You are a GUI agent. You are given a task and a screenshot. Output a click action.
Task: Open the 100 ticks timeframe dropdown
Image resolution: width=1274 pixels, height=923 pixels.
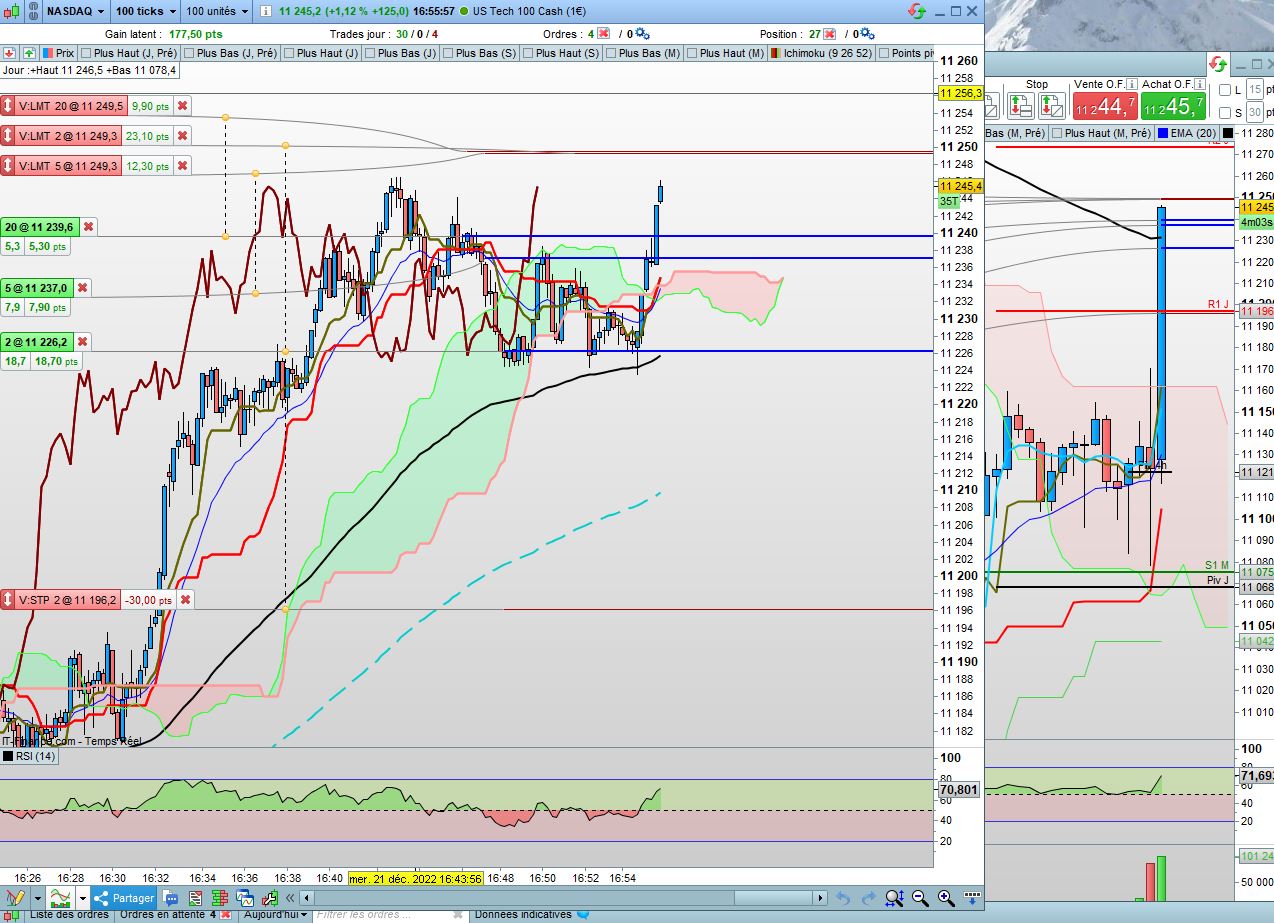(144, 11)
